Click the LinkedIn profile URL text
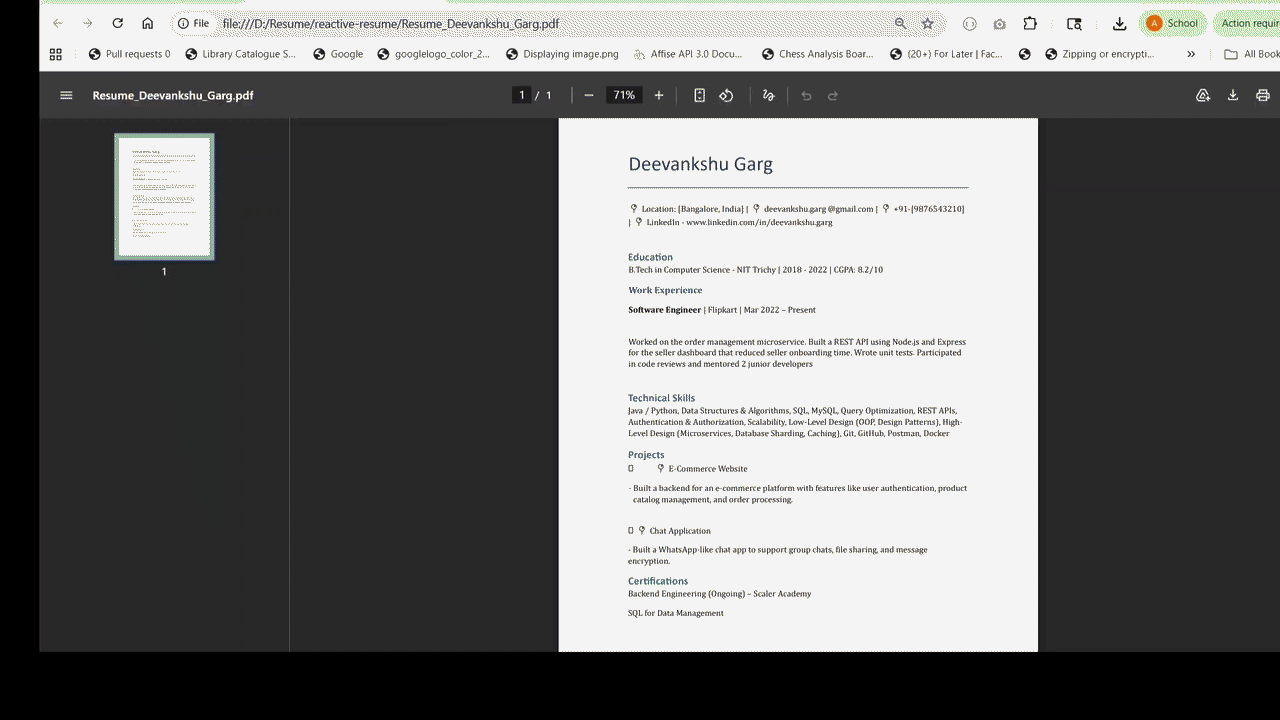 pos(759,222)
